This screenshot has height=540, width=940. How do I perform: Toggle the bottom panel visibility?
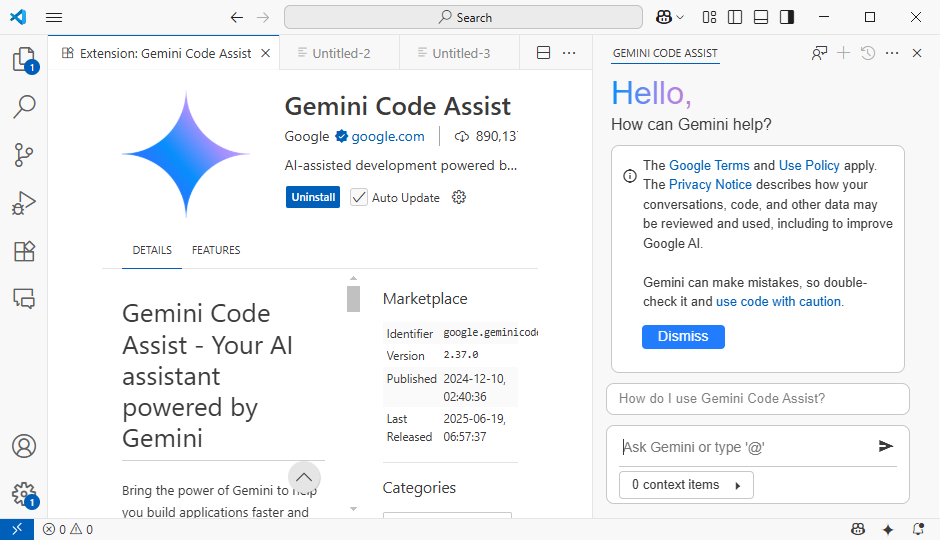click(761, 17)
